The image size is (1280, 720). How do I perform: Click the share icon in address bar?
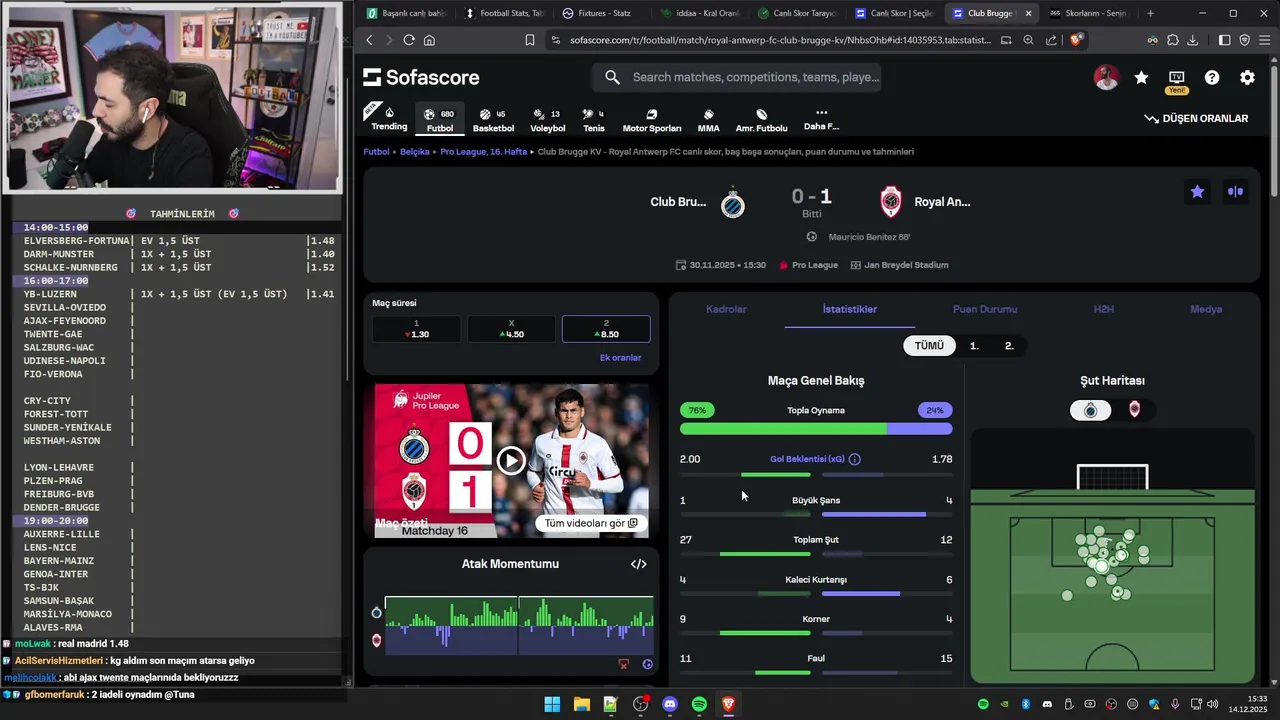[x=1051, y=40]
